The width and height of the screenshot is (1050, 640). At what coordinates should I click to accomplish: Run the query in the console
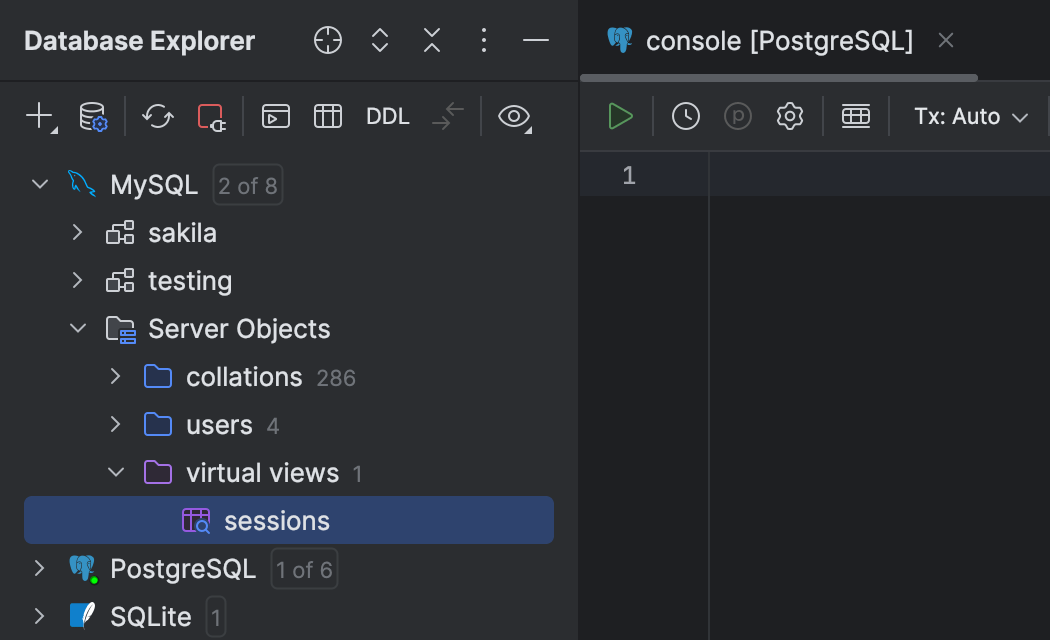(x=620, y=115)
